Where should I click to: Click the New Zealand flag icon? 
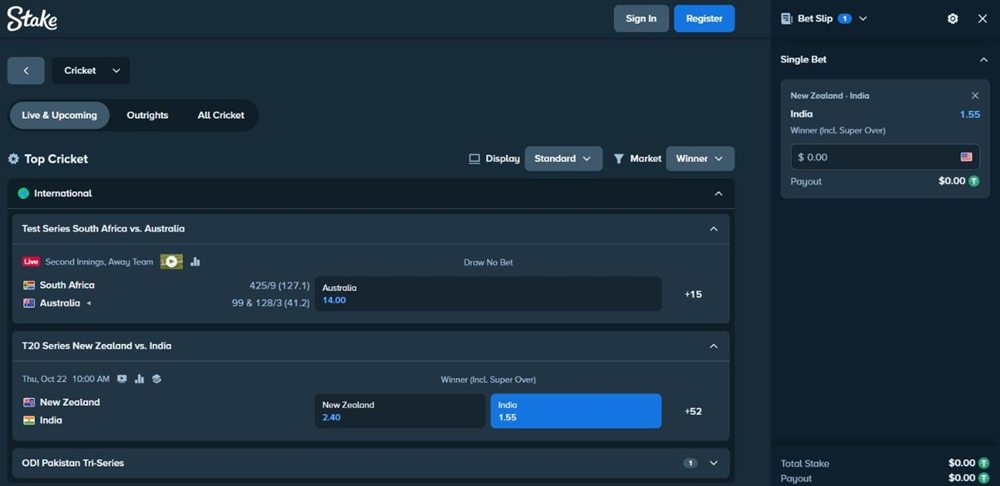click(x=29, y=402)
